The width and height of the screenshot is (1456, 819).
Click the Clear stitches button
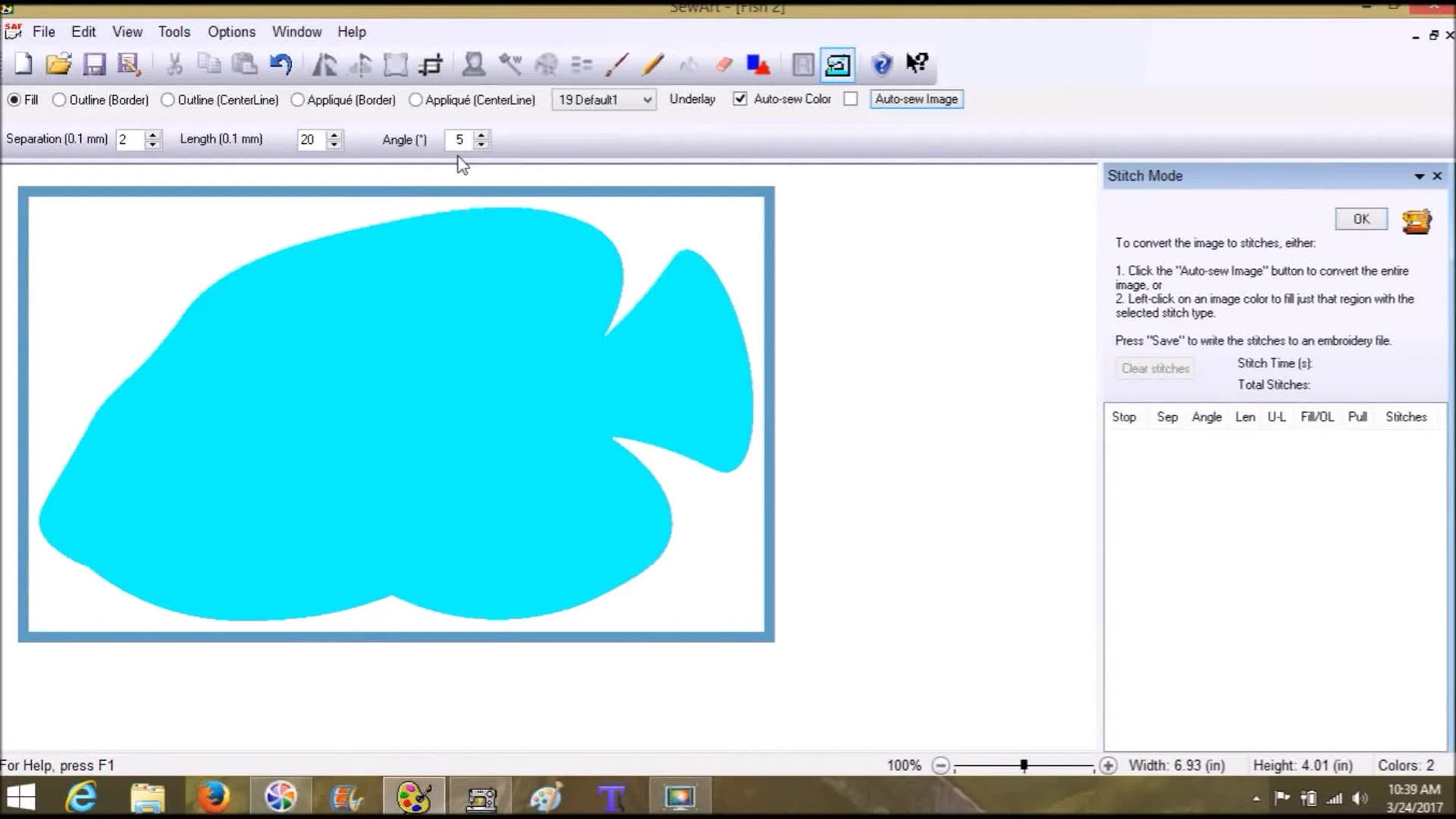[x=1155, y=369]
